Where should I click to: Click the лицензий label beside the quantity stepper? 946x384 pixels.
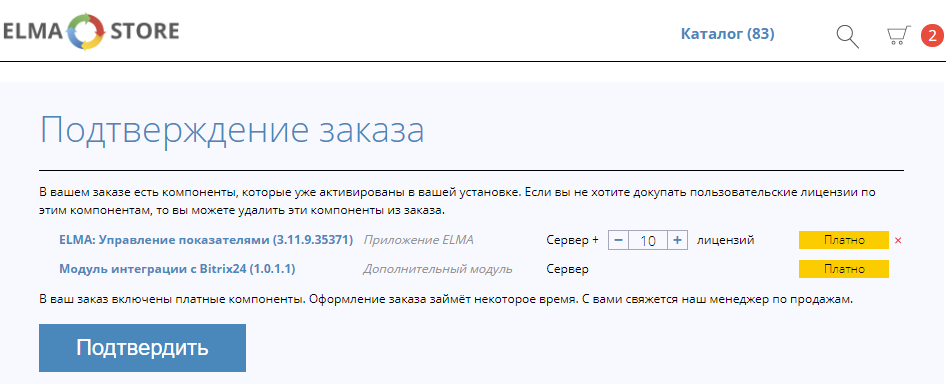tap(726, 240)
